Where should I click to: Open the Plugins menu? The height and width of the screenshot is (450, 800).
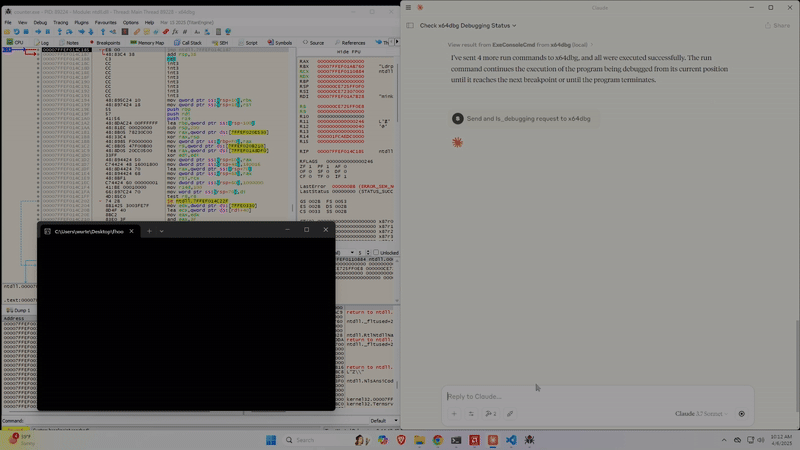(81, 22)
